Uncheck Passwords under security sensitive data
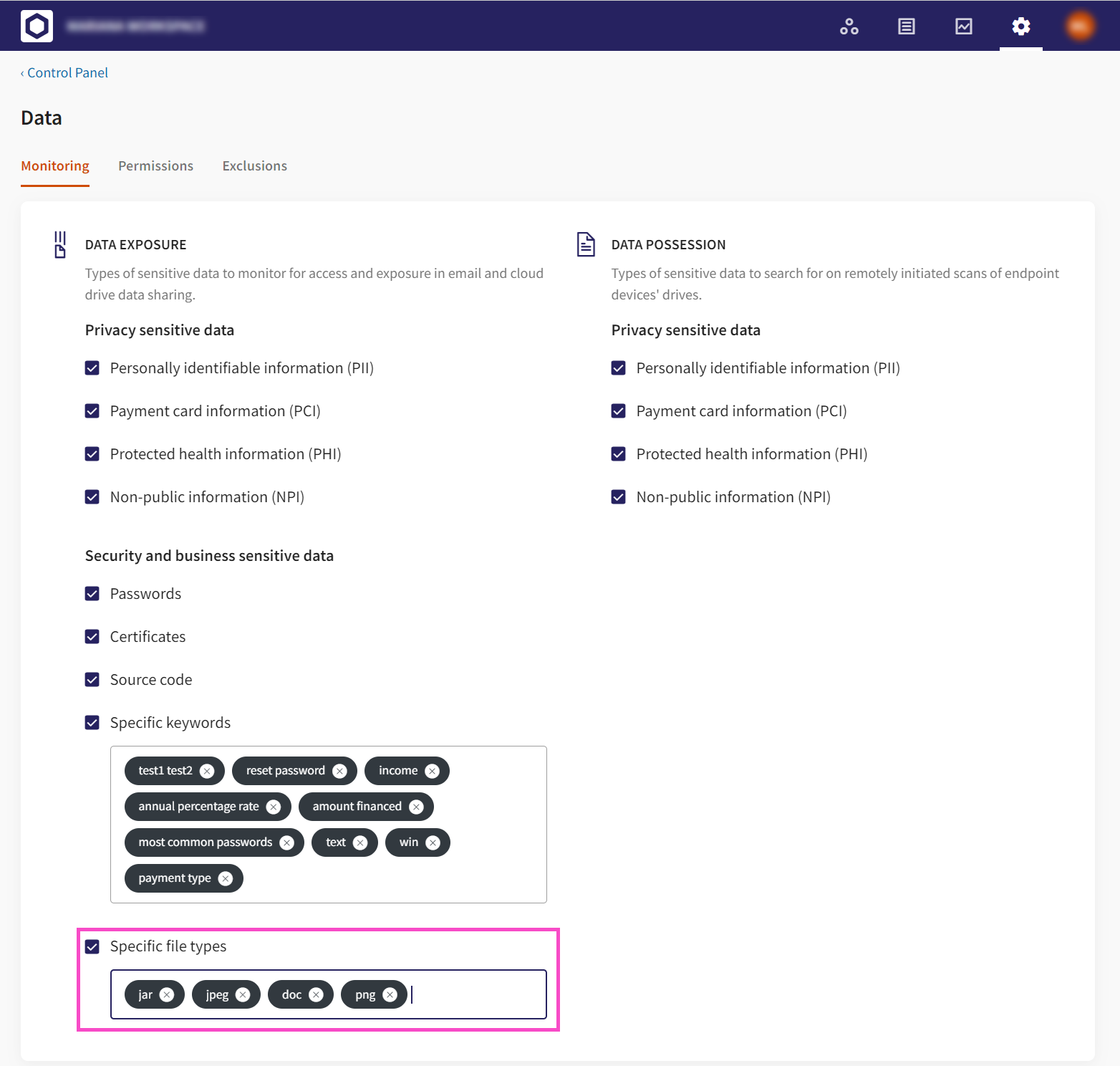The image size is (1120, 1066). (x=92, y=594)
